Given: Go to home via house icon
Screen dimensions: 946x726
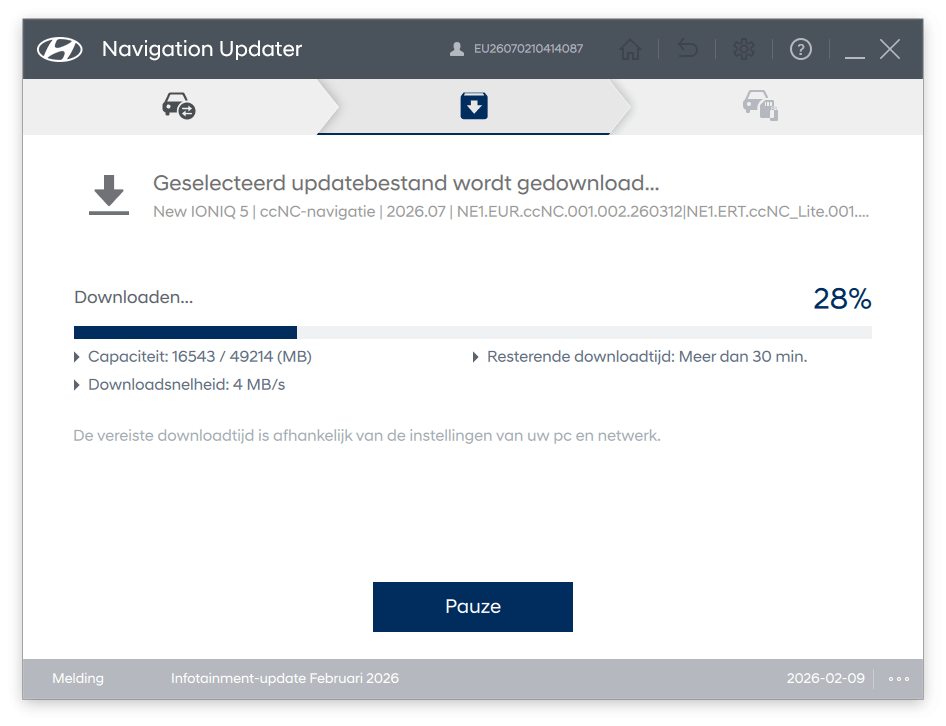Looking at the screenshot, I should pyautogui.click(x=630, y=49).
